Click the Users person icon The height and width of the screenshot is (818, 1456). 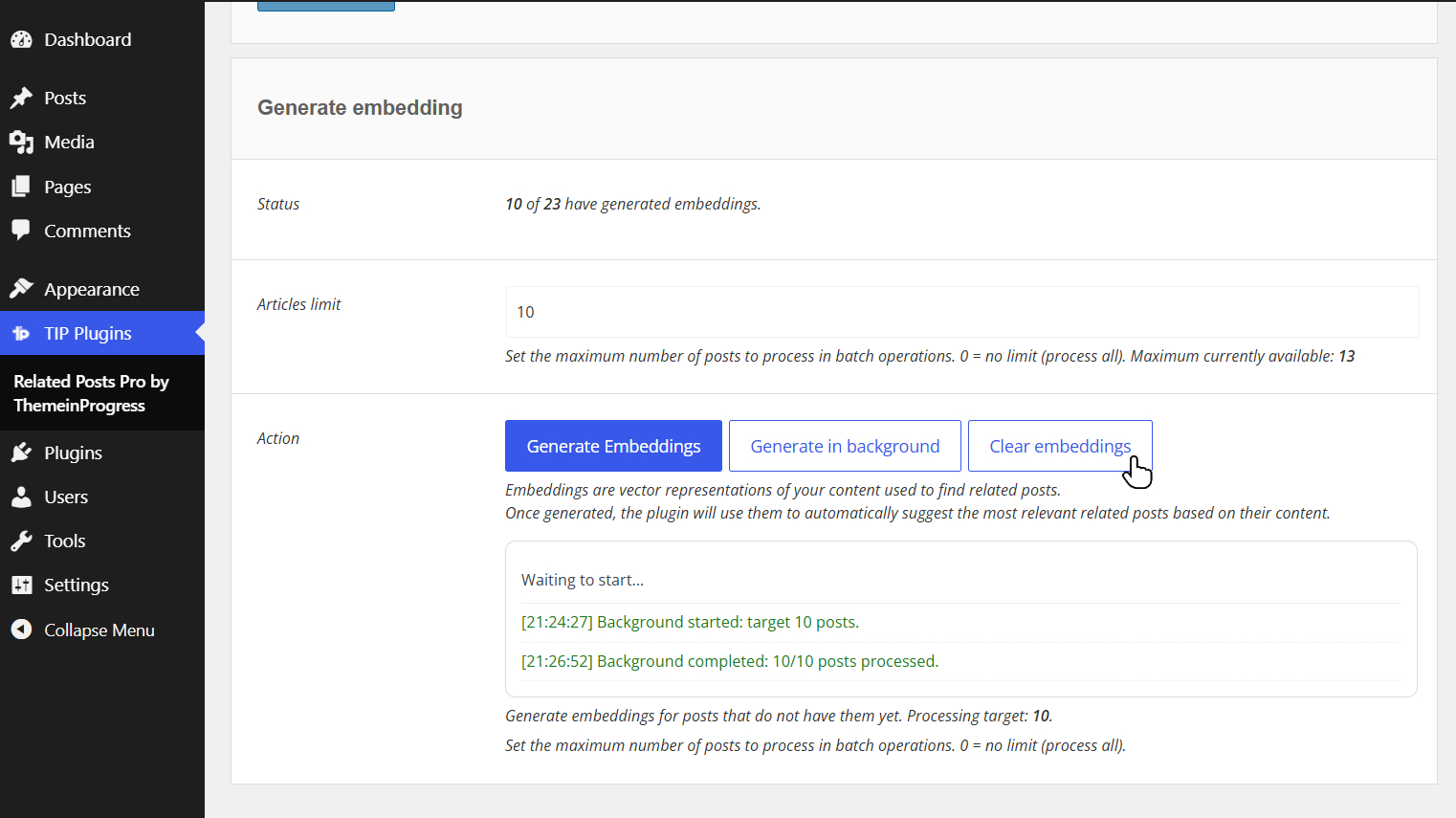pos(21,497)
